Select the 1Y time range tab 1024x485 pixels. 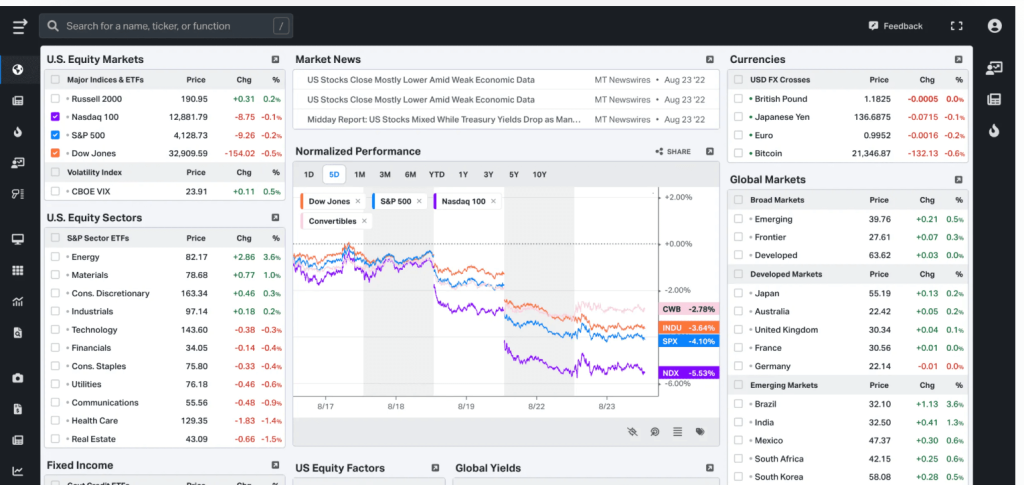click(x=463, y=174)
